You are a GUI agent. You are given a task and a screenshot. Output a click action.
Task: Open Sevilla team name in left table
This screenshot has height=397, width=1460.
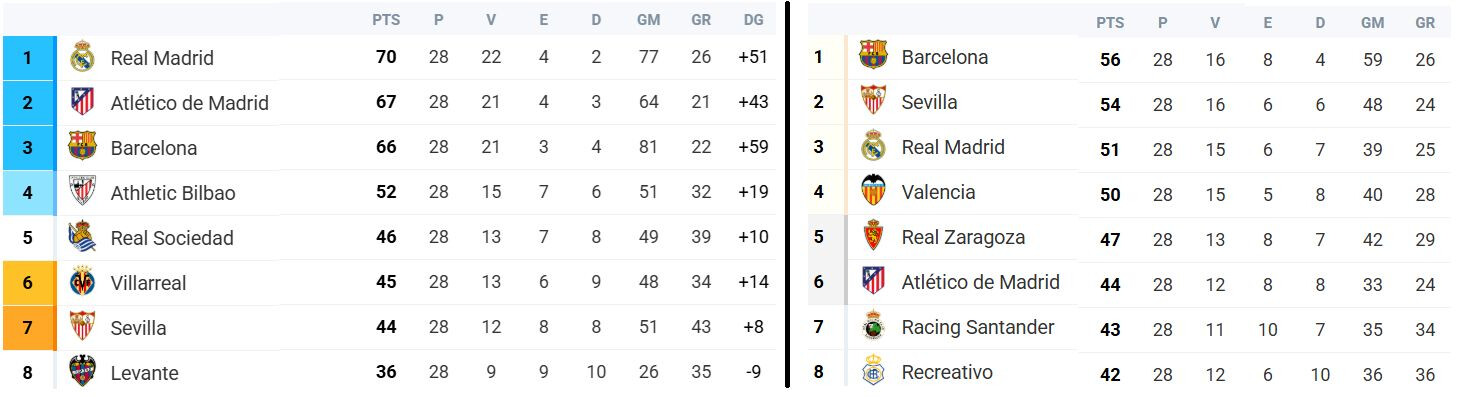(138, 328)
